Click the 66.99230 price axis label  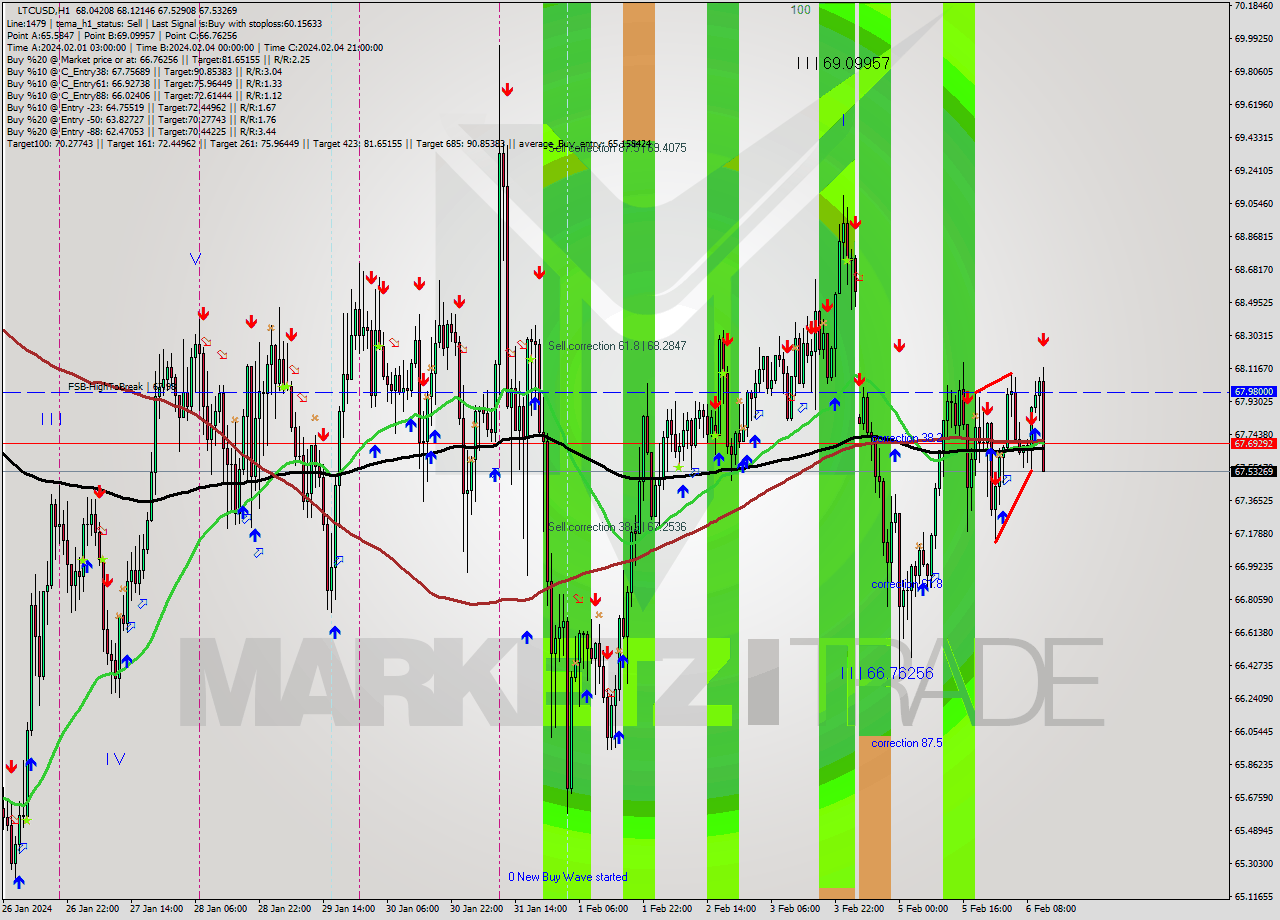tap(1253, 567)
